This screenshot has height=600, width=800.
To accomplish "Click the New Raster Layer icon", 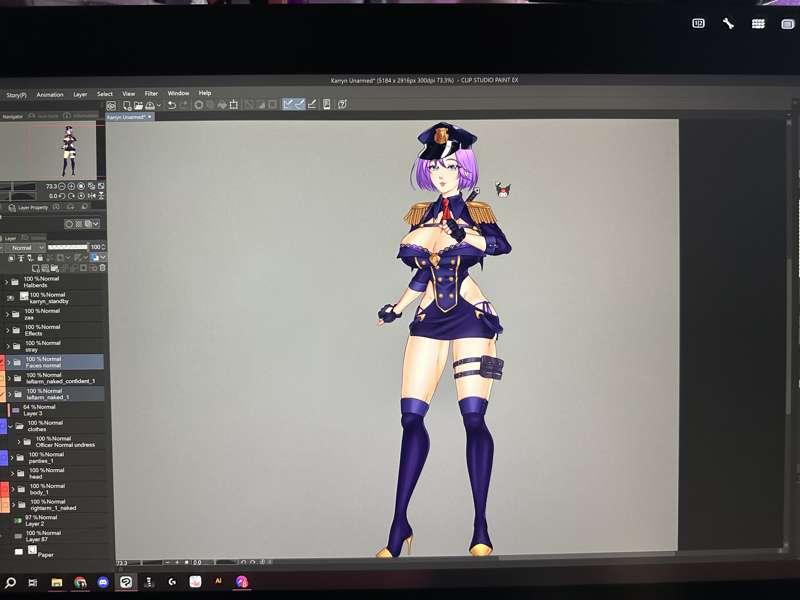I will coord(35,268).
